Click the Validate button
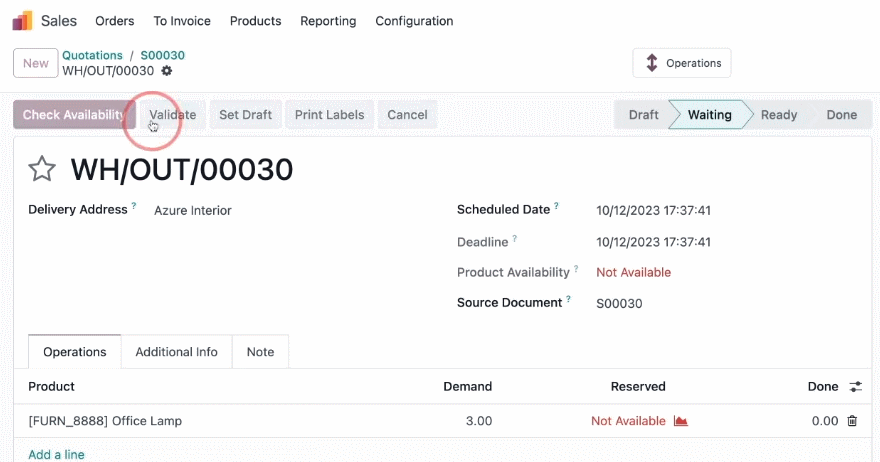 tap(173, 115)
